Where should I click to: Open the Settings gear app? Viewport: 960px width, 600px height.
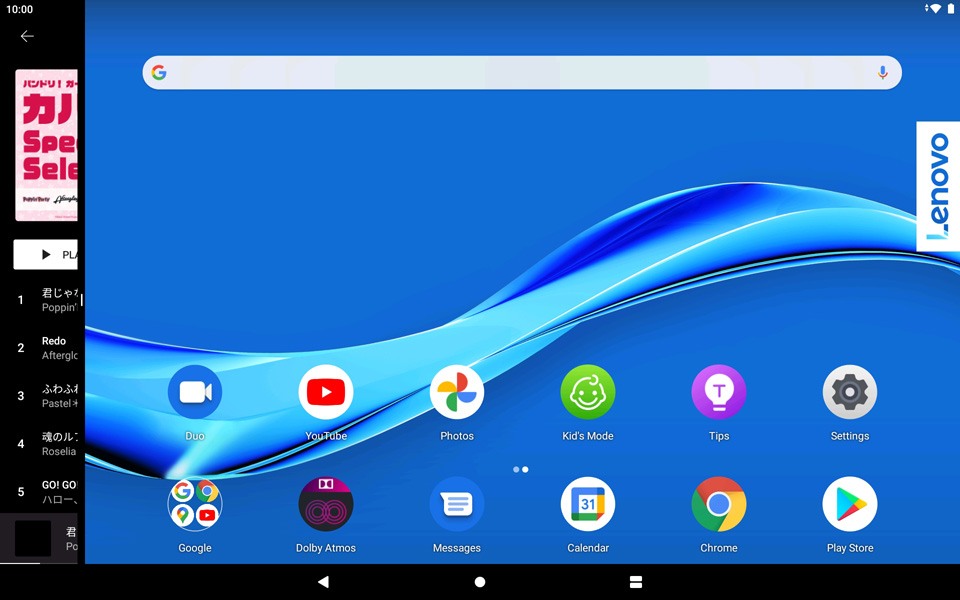tap(850, 393)
